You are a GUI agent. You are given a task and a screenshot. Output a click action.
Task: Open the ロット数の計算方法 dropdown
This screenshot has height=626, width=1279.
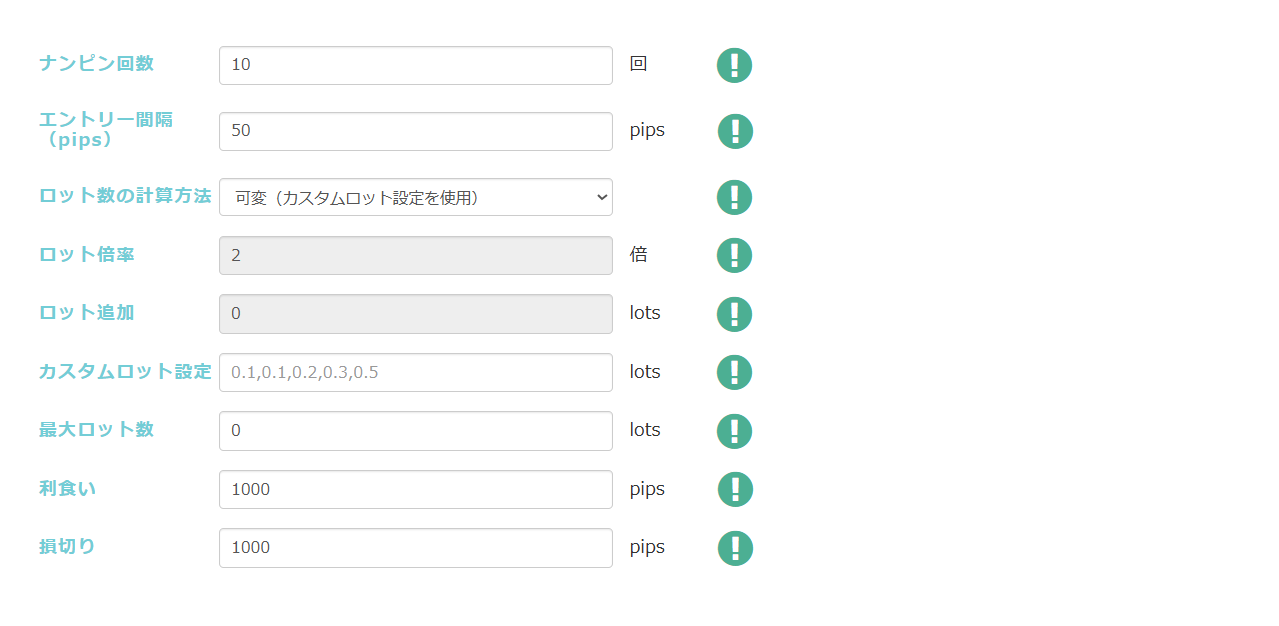pos(416,197)
